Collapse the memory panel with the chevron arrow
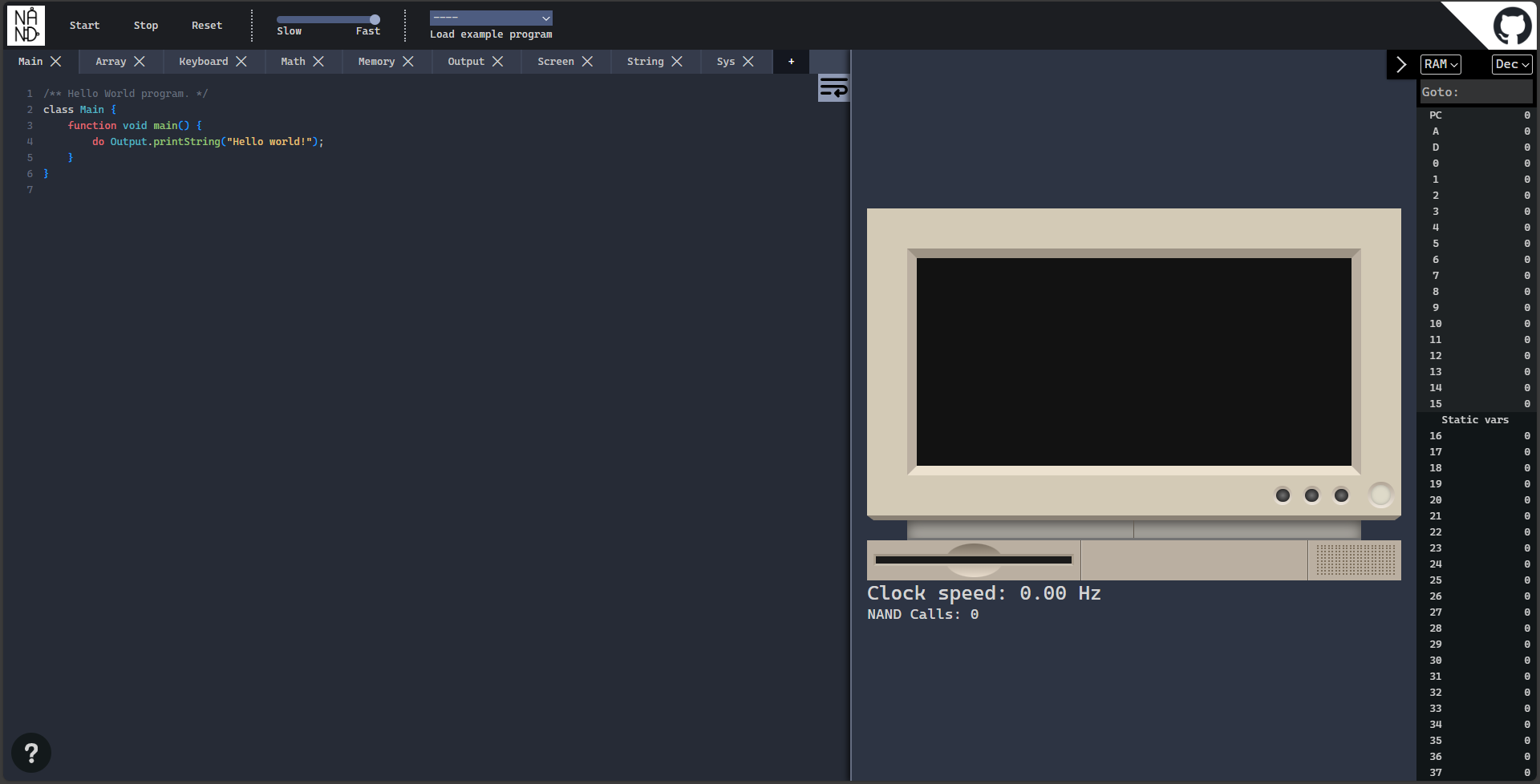The image size is (1540, 784). [x=1401, y=64]
